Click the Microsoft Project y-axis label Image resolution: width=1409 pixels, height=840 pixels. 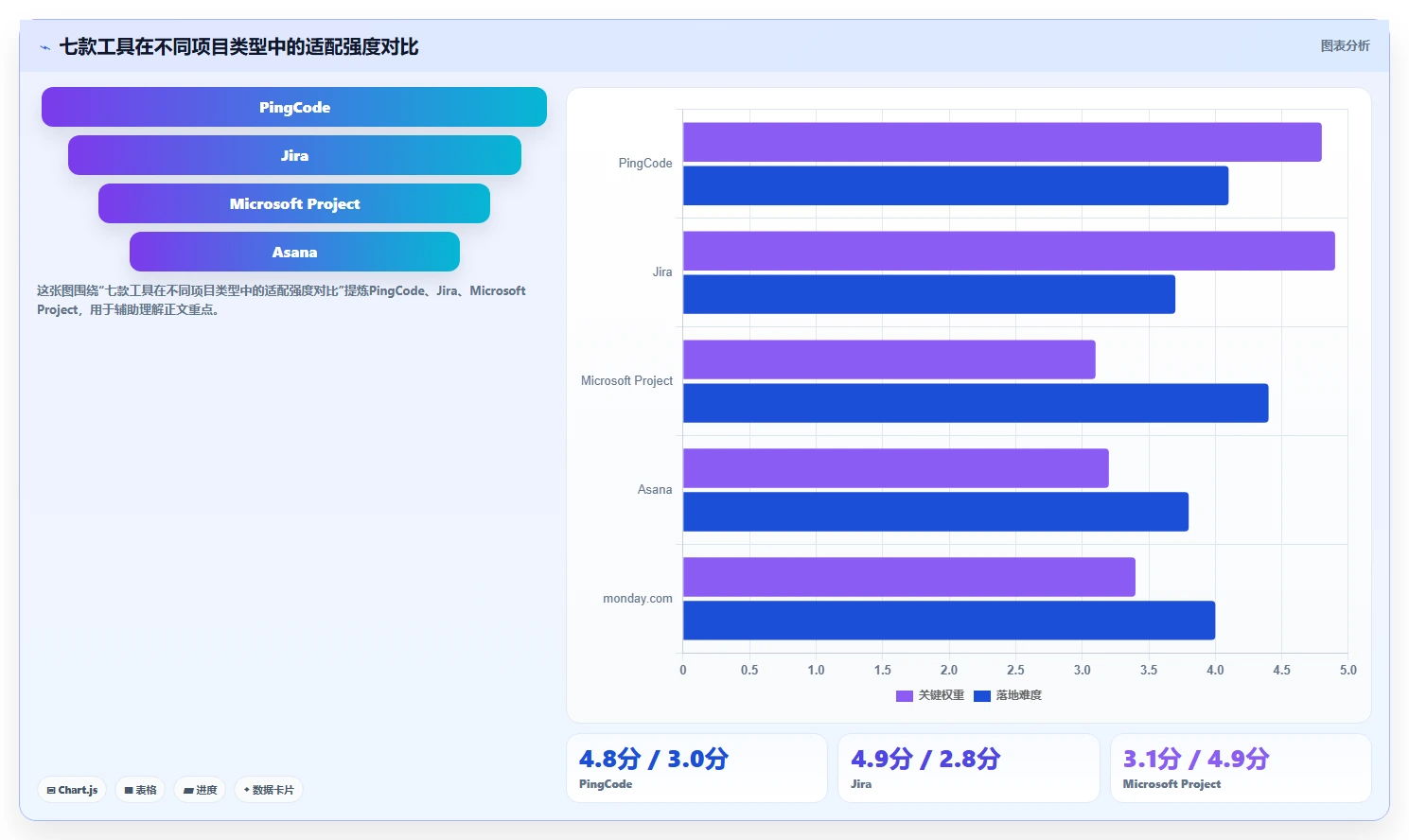(626, 381)
